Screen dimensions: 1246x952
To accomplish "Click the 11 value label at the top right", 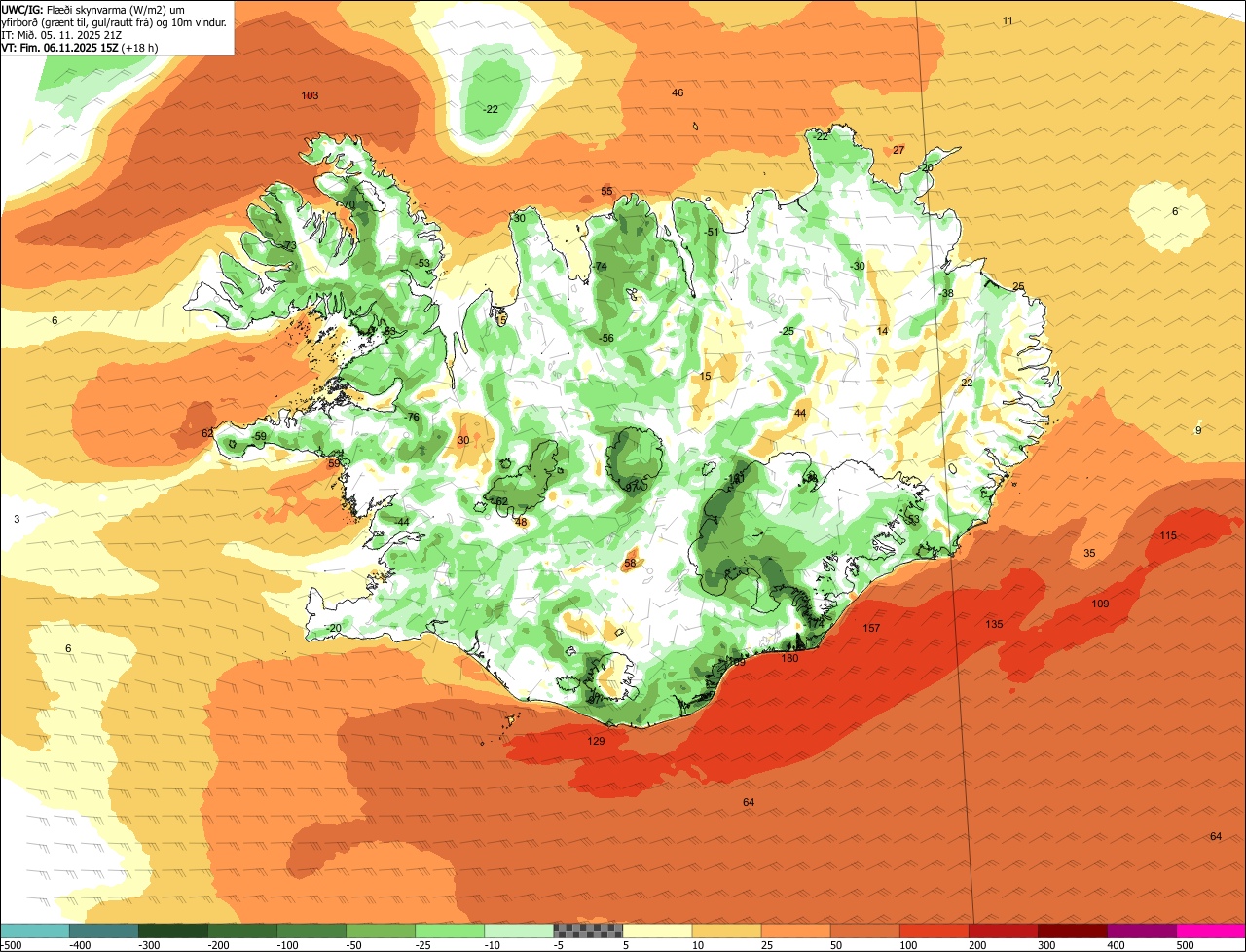I will click(1008, 20).
